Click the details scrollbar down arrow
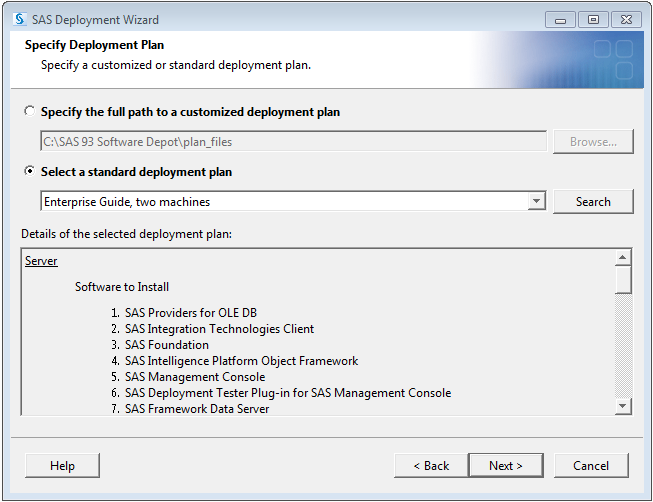Screen dimensions: 653x502 click(x=624, y=405)
